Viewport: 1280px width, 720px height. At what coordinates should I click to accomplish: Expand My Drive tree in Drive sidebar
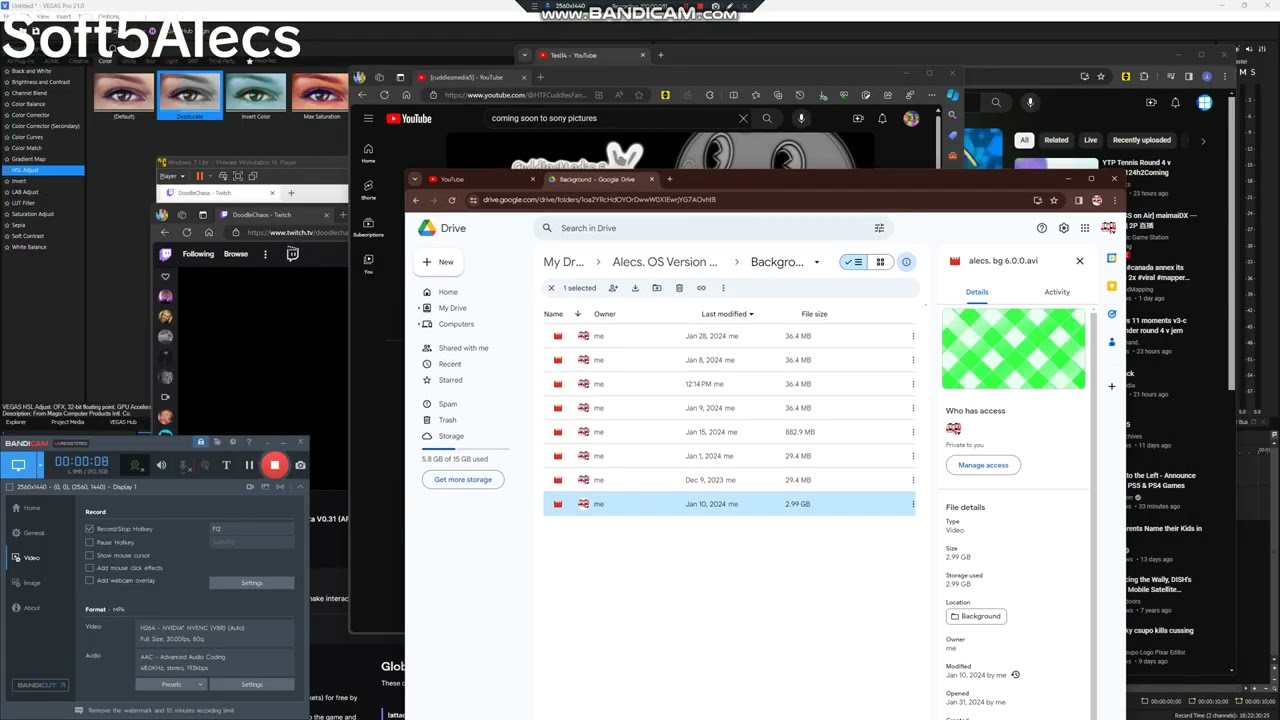tap(418, 308)
